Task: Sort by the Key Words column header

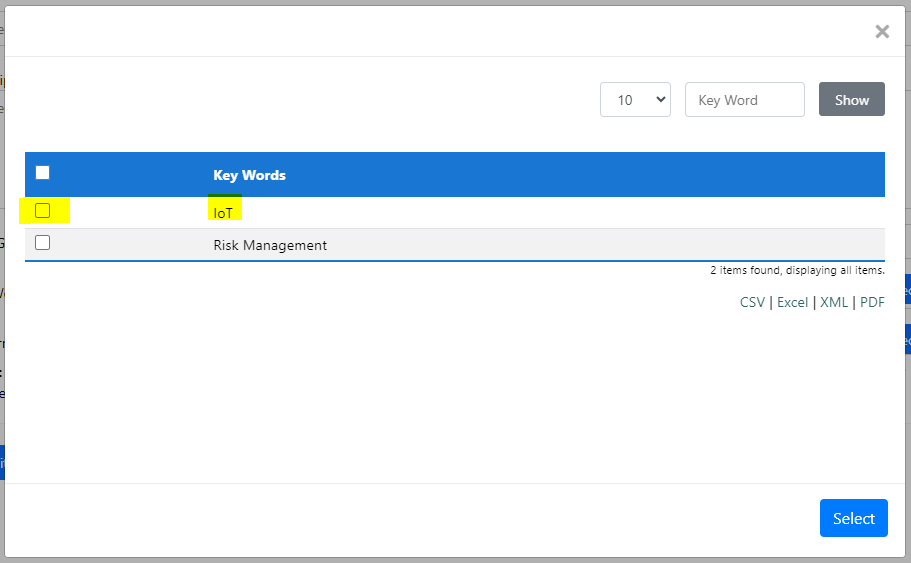Action: 249,175
